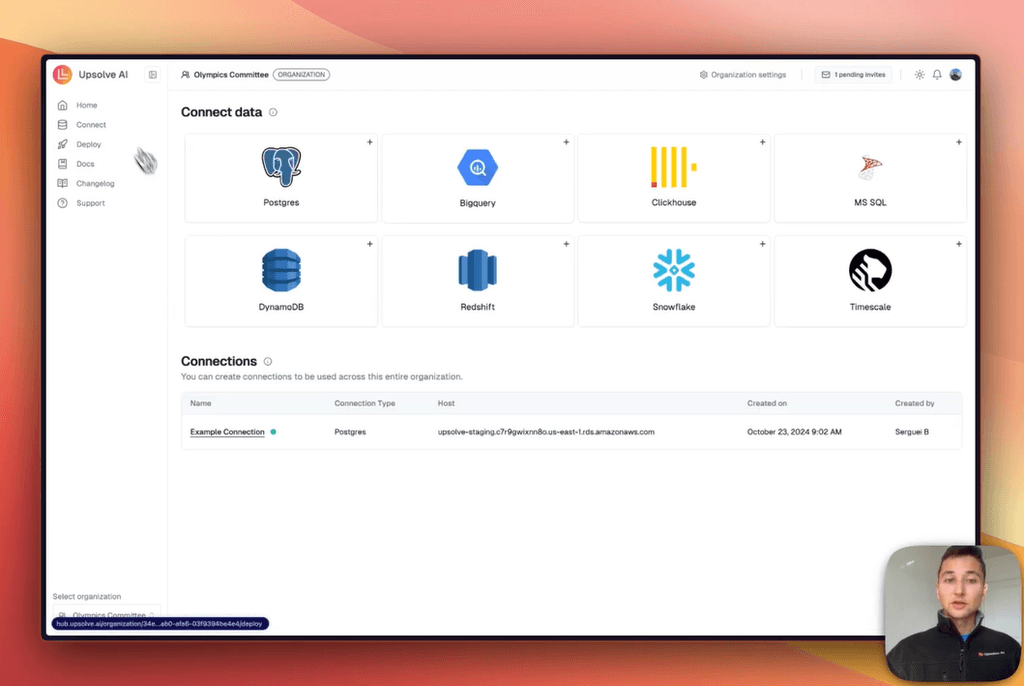Open the Select organization picker
The image size is (1024, 686).
point(86,596)
